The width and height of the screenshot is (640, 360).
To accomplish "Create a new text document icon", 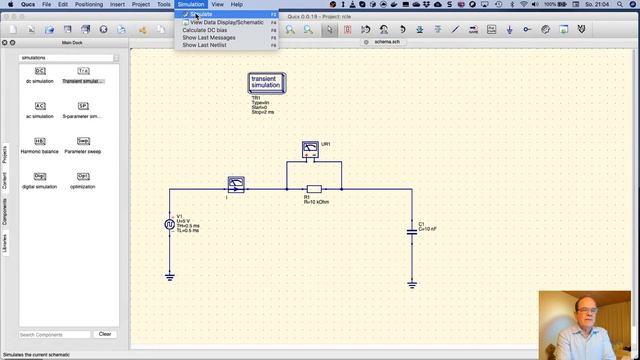I will click(31, 29).
